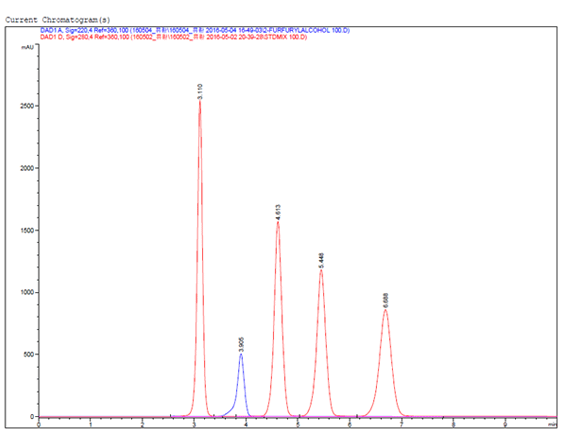The height and width of the screenshot is (435, 566).
Task: Select the red peak at 5.448 minutes
Action: point(321,343)
